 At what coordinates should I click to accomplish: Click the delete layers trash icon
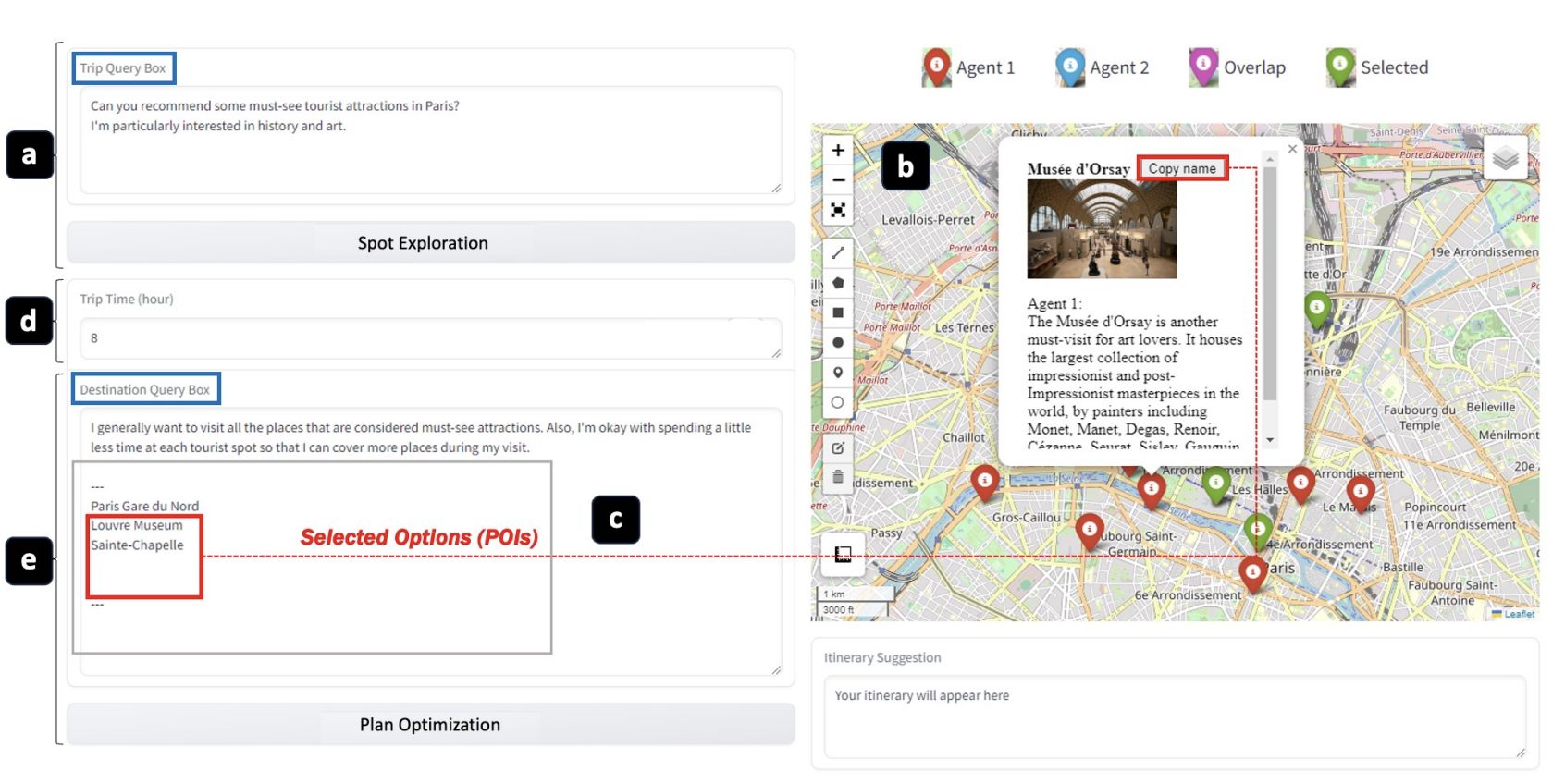(838, 477)
